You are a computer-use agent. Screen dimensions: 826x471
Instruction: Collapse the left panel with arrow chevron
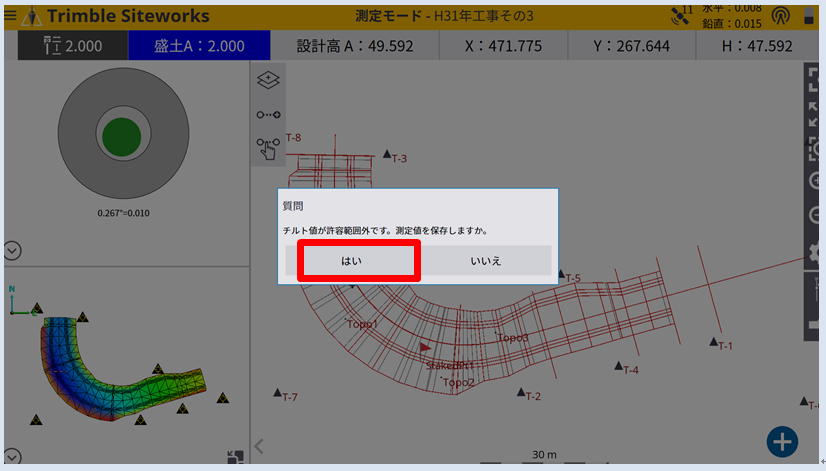[x=259, y=446]
